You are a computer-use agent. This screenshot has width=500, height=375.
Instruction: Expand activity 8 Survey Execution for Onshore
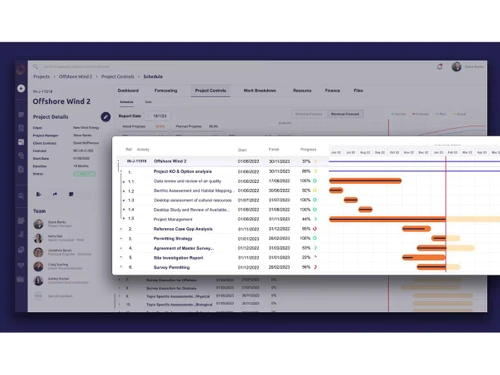click(119, 288)
